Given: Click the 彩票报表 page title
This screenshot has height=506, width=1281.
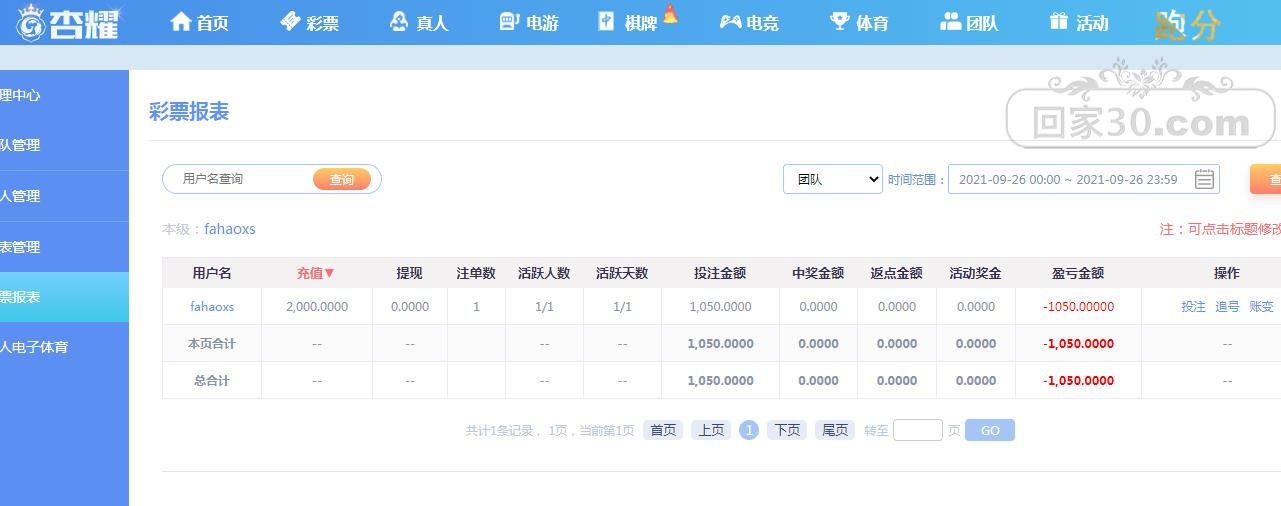Looking at the screenshot, I should point(189,112).
